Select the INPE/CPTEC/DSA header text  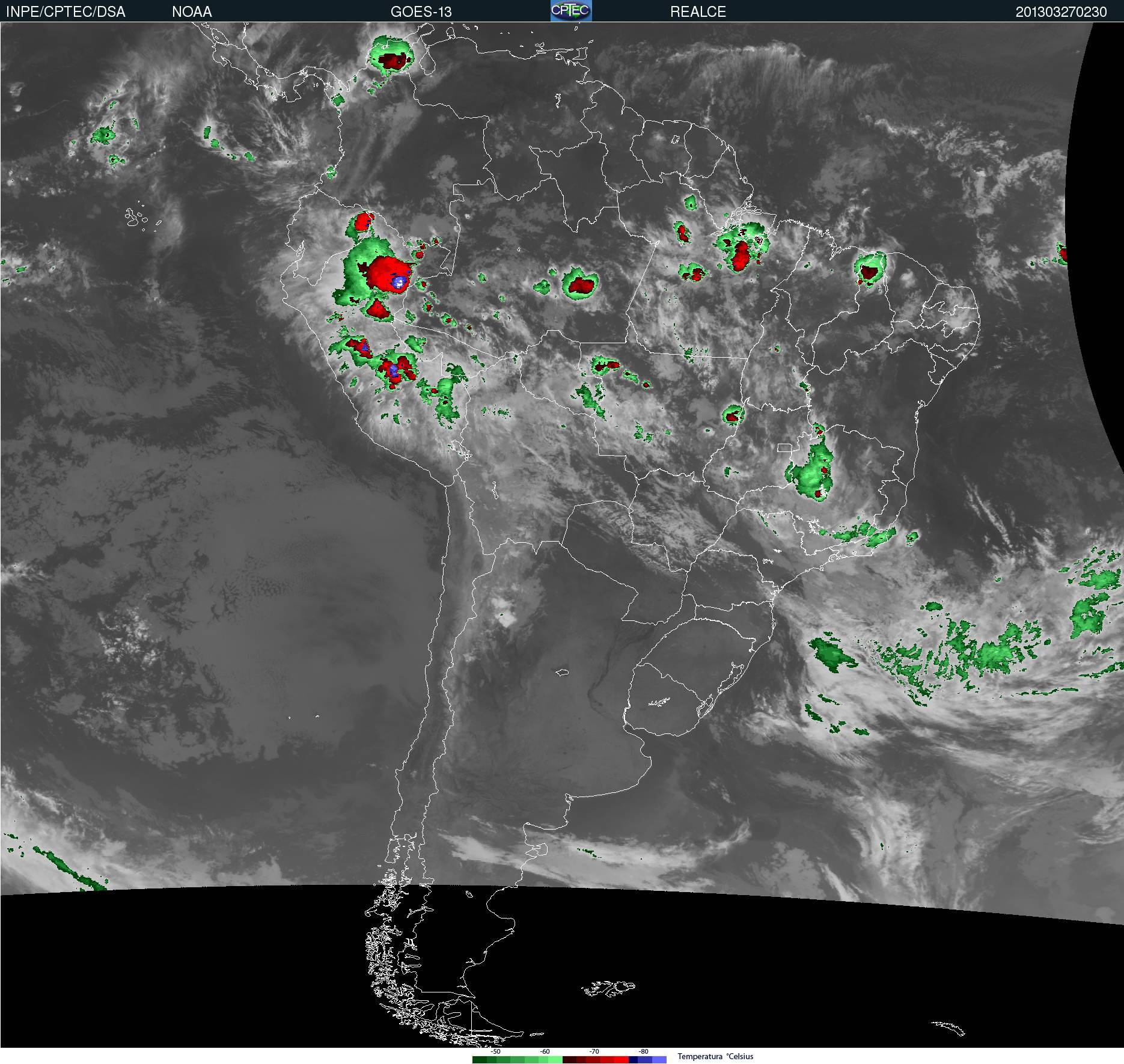click(x=66, y=11)
